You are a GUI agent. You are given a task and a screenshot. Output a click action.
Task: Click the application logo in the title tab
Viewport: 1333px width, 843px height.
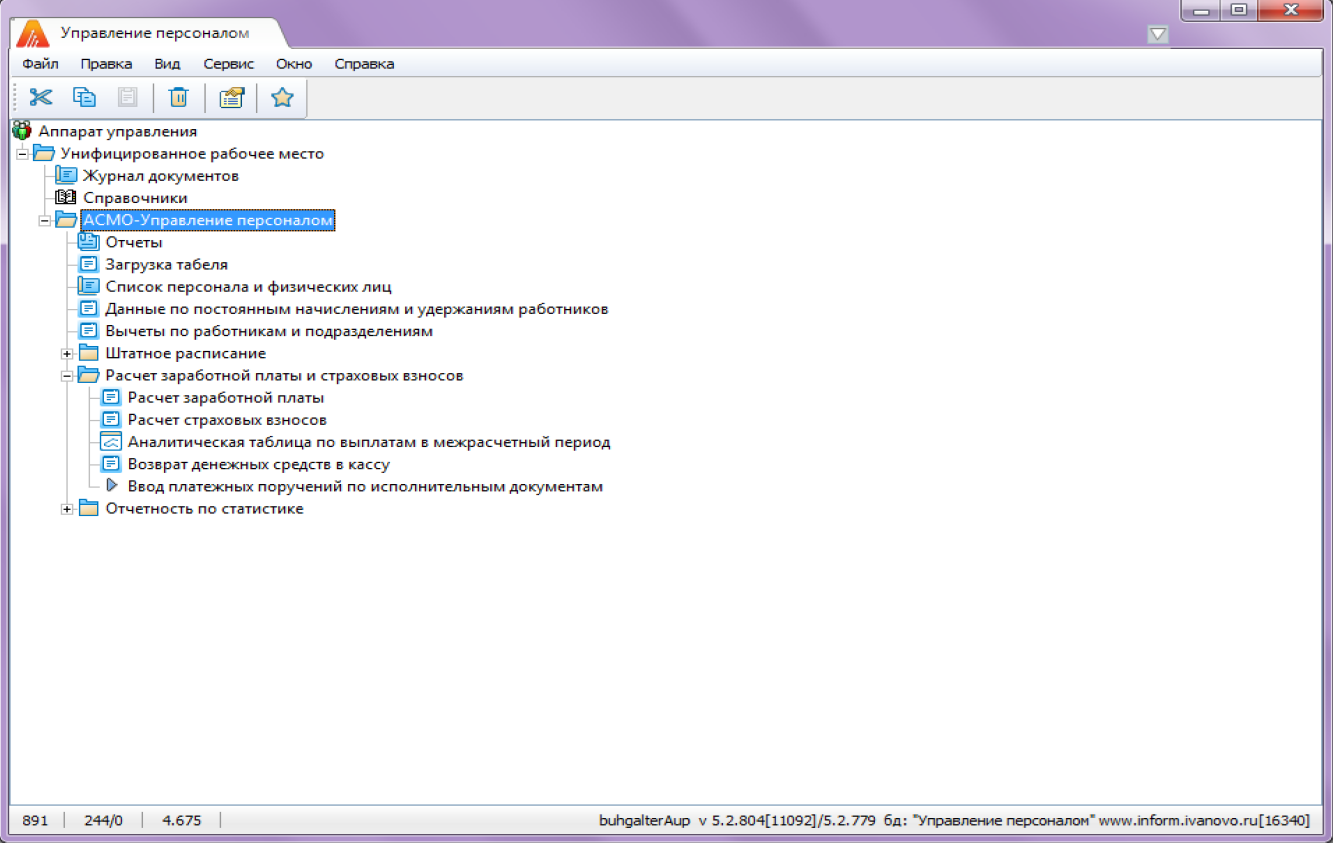point(32,33)
